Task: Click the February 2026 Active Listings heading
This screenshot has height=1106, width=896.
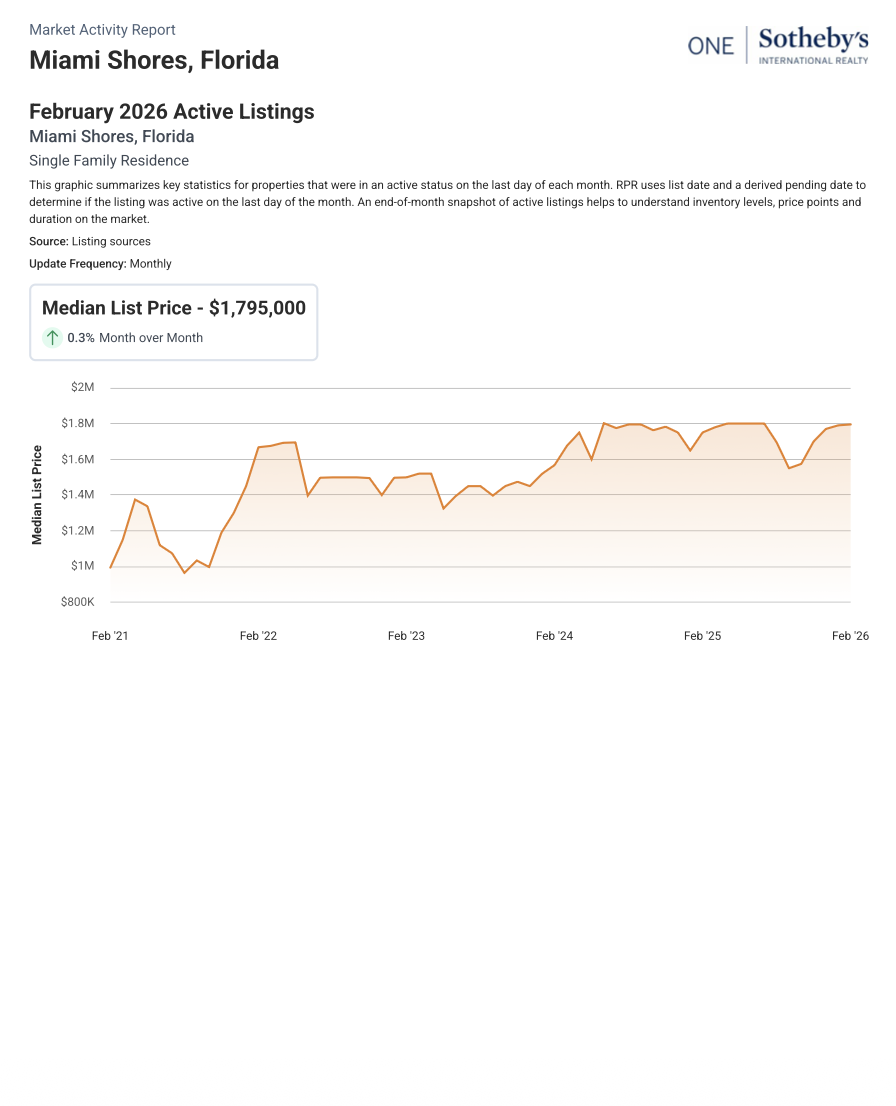Action: coord(171,111)
